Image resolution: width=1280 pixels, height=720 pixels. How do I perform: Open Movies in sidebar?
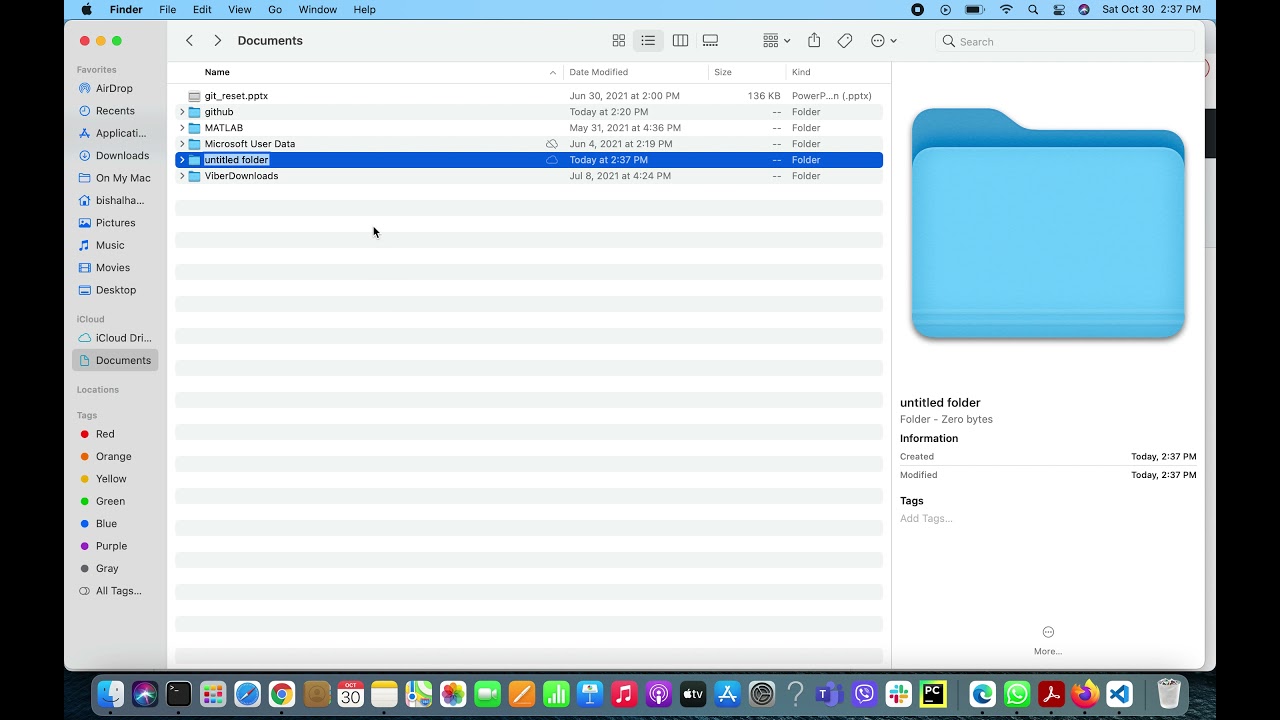coord(113,267)
